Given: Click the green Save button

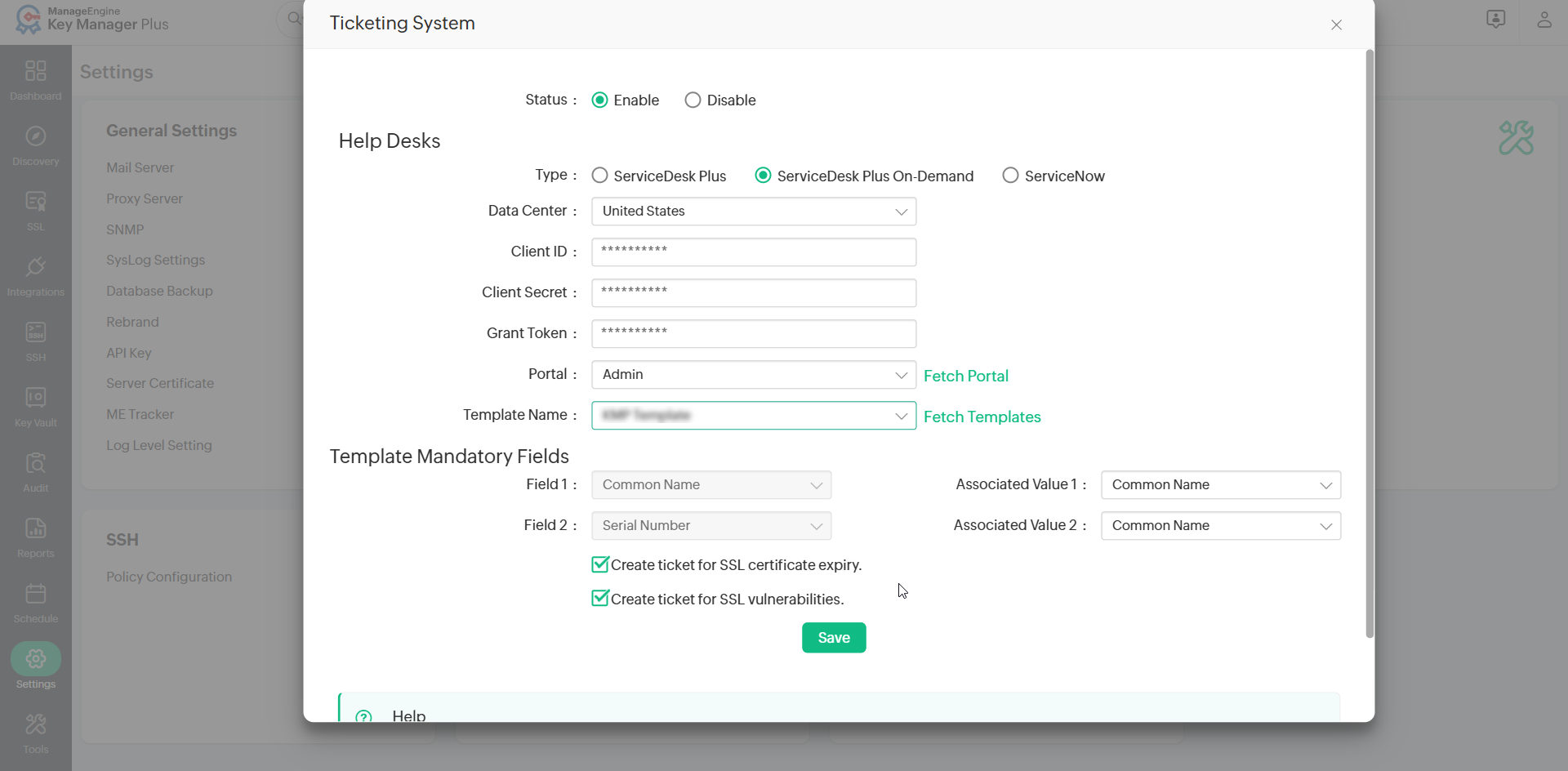Looking at the screenshot, I should pos(833,638).
